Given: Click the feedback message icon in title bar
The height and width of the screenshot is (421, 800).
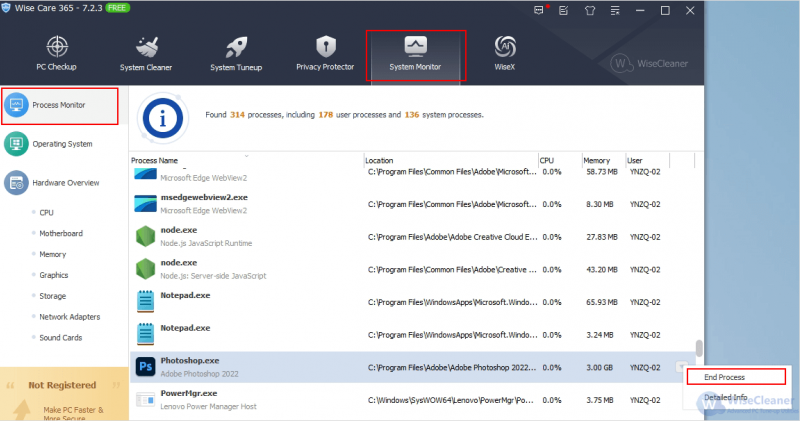Looking at the screenshot, I should coord(539,10).
